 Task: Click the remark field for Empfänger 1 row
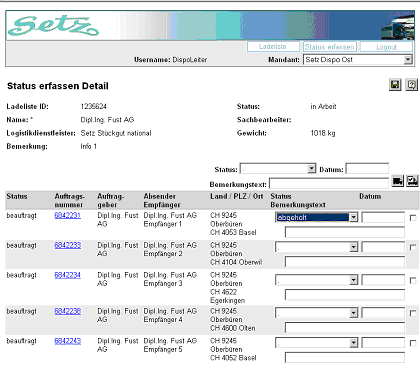point(345,232)
